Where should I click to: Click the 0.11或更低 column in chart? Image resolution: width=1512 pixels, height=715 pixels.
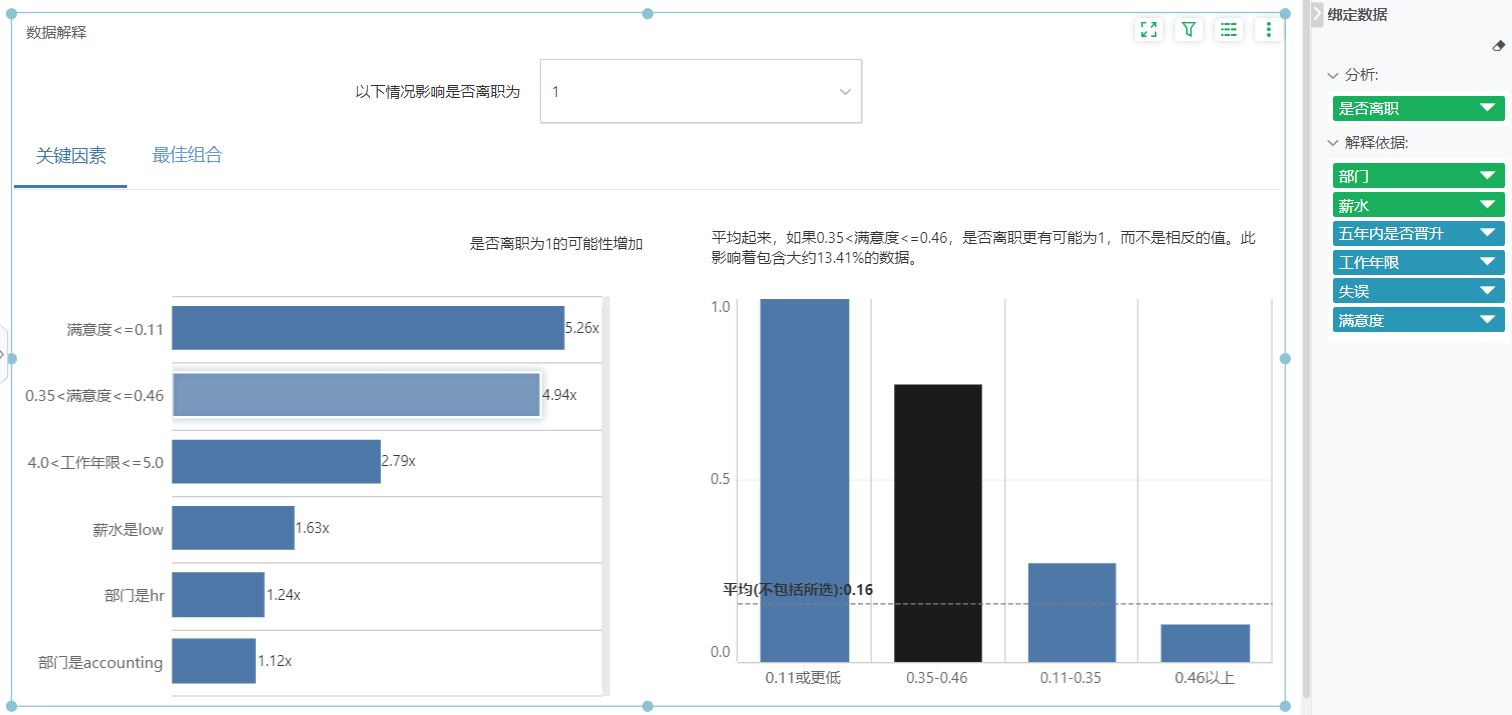805,480
